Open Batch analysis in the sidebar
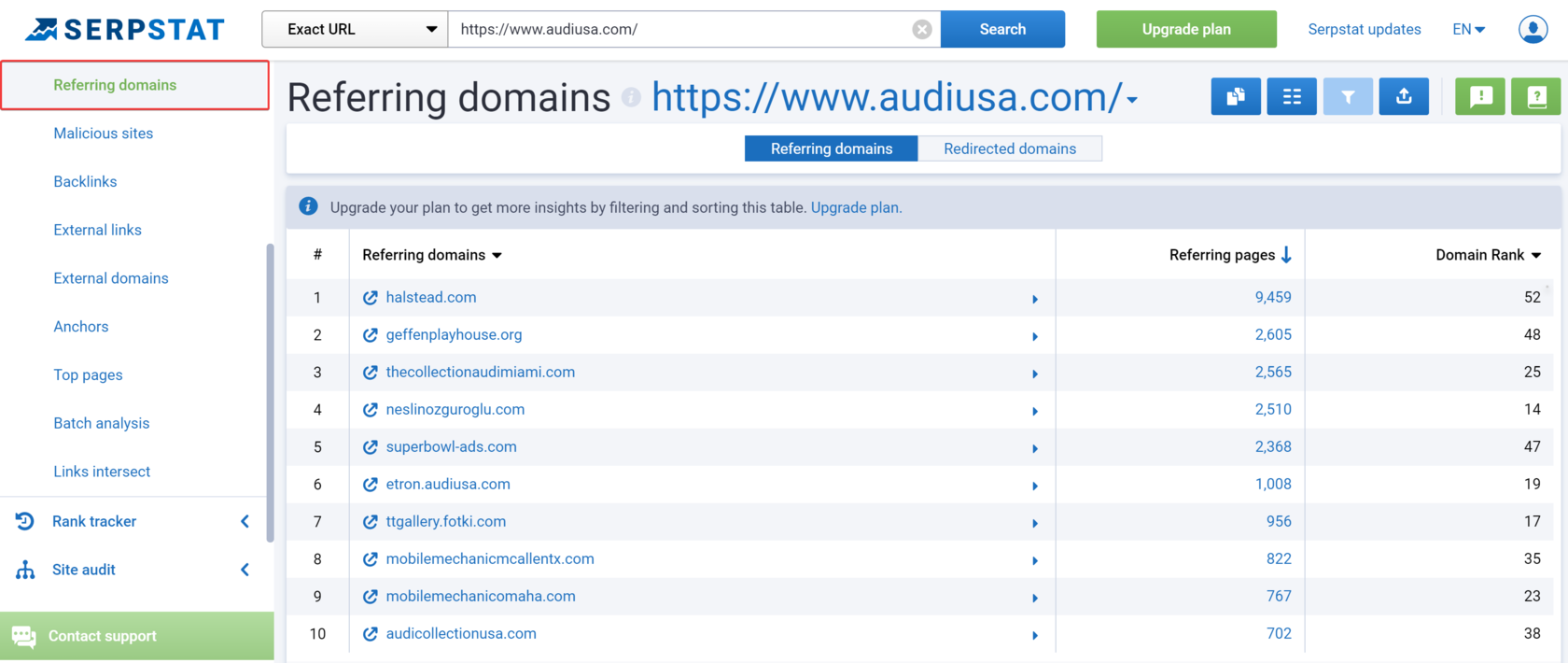This screenshot has width=1568, height=663. (x=102, y=424)
